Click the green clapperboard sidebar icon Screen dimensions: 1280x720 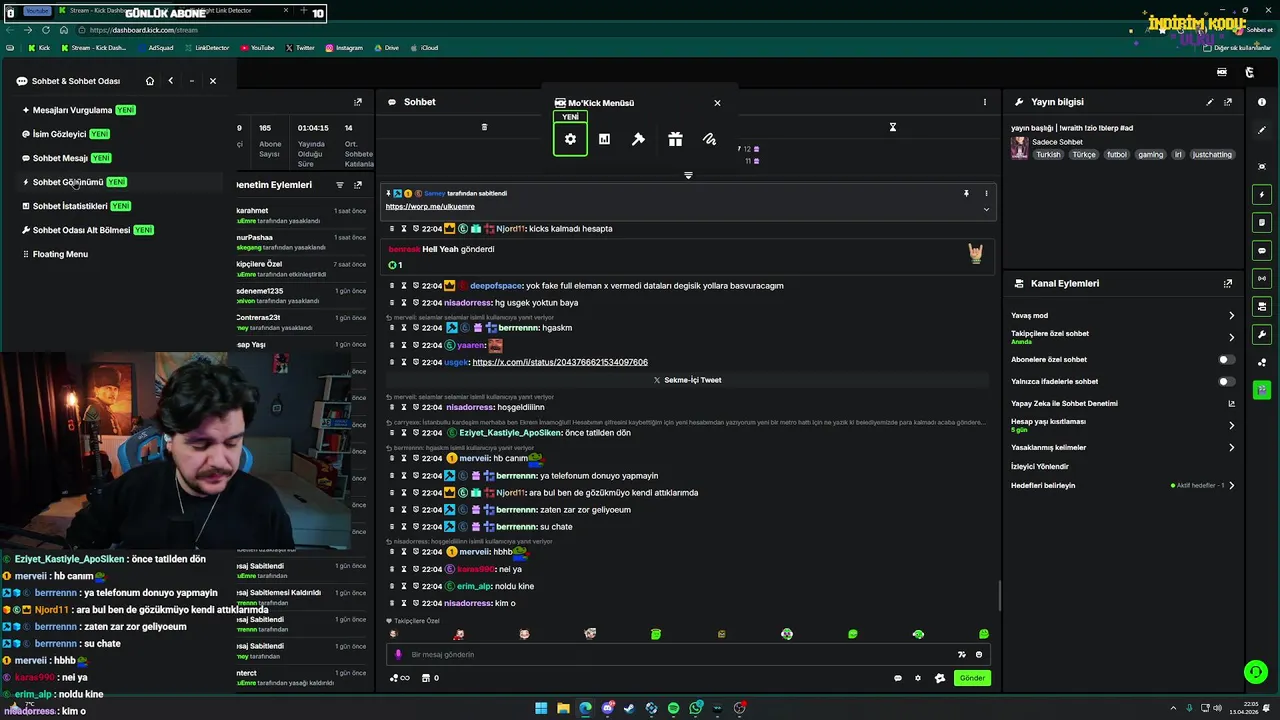click(1262, 390)
